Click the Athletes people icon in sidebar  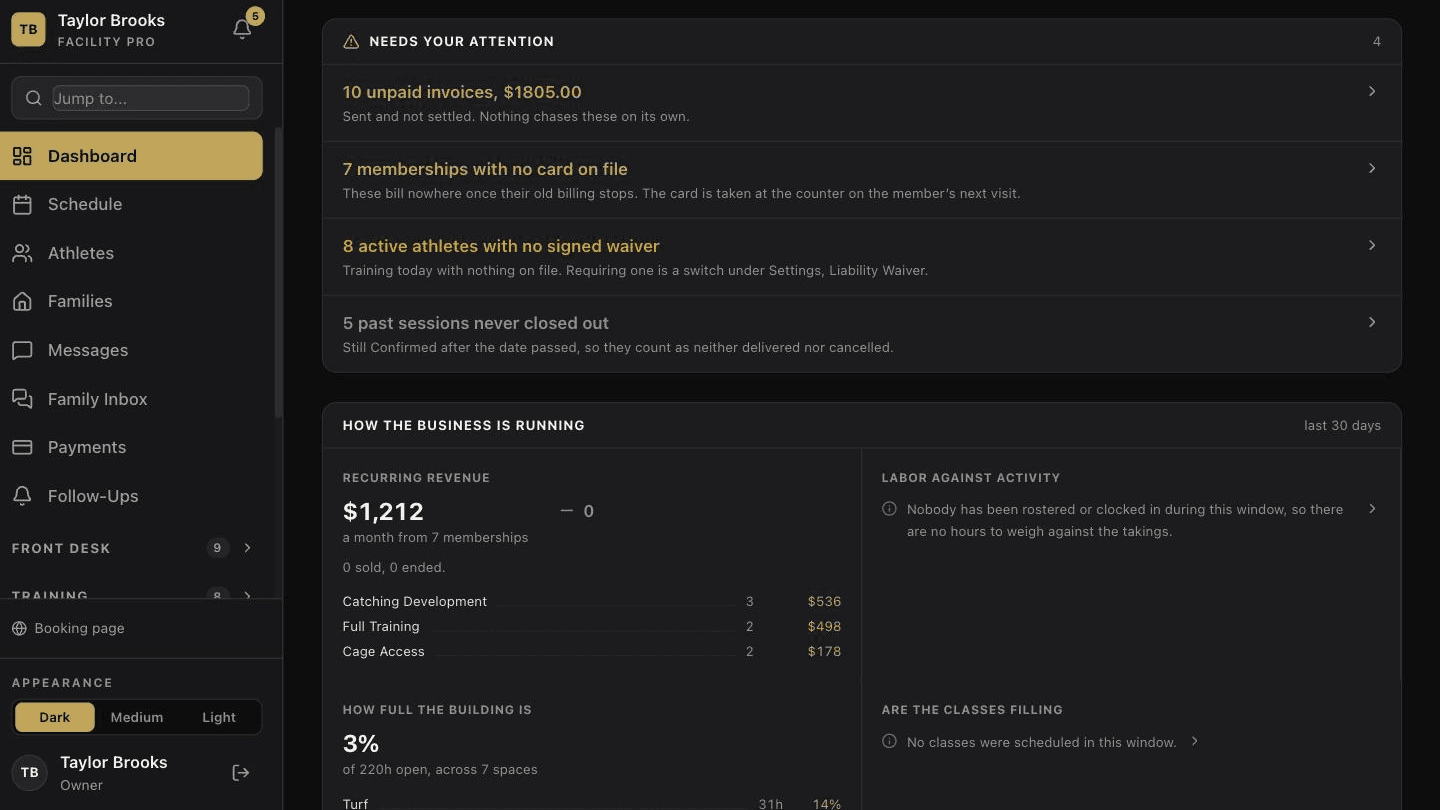[x=22, y=253]
